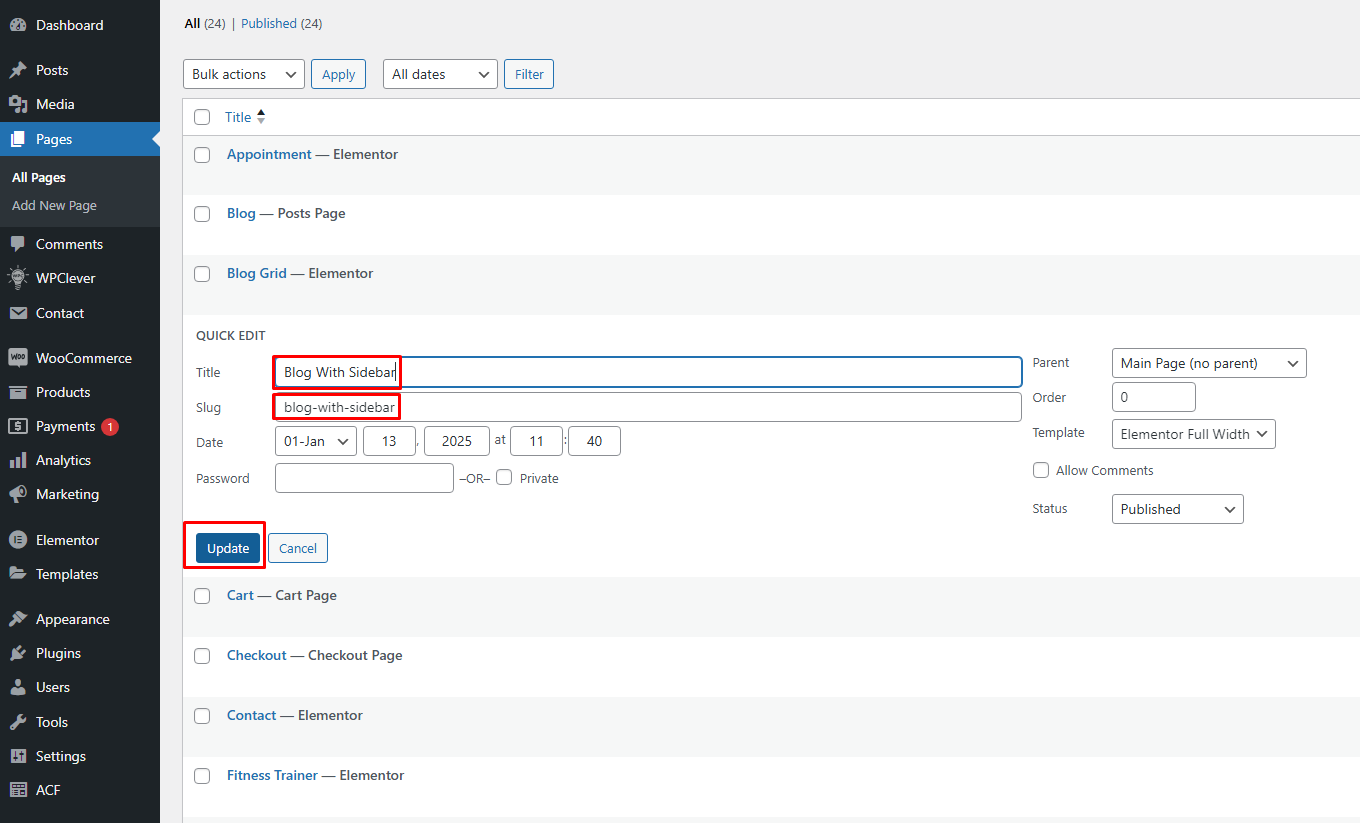Click the Apply bulk action button

pos(339,74)
